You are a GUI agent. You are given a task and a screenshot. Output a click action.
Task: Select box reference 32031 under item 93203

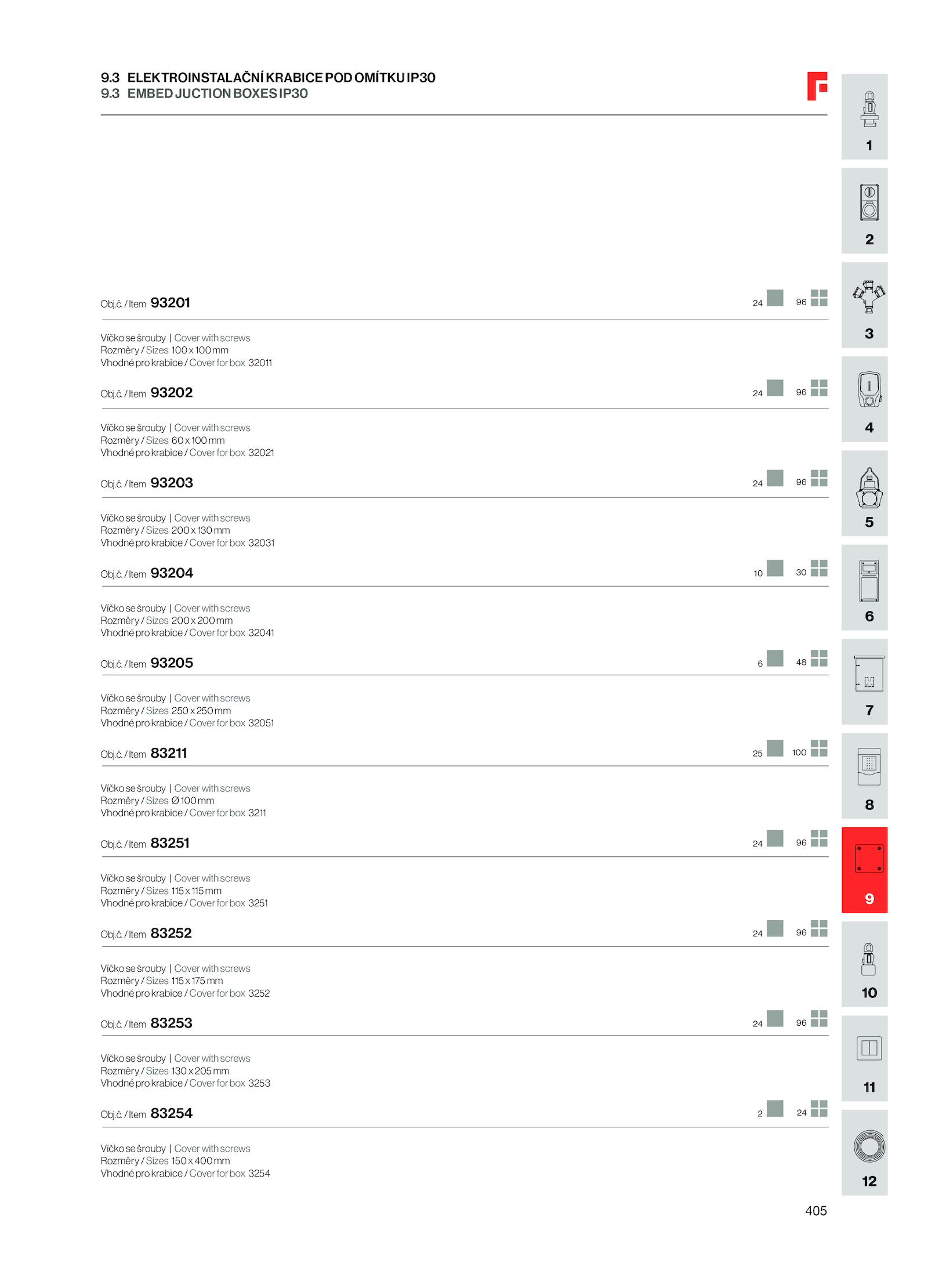click(x=261, y=543)
